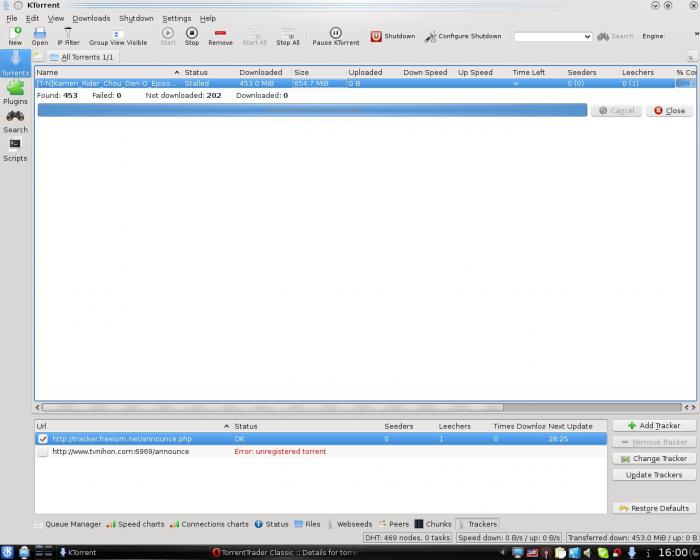Click the data scan progress bar

(x=312, y=110)
